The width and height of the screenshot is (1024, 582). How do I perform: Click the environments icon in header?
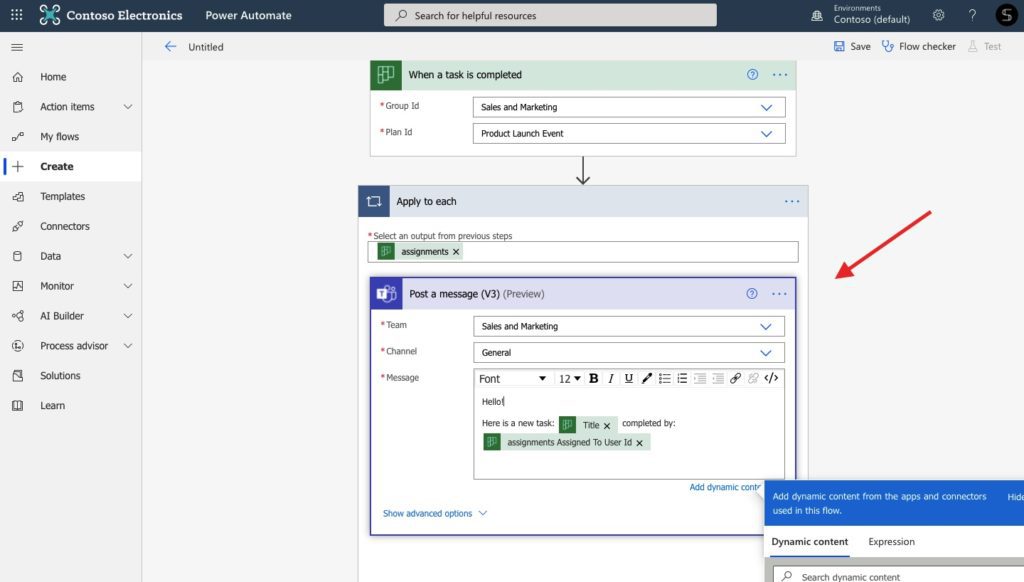(817, 16)
